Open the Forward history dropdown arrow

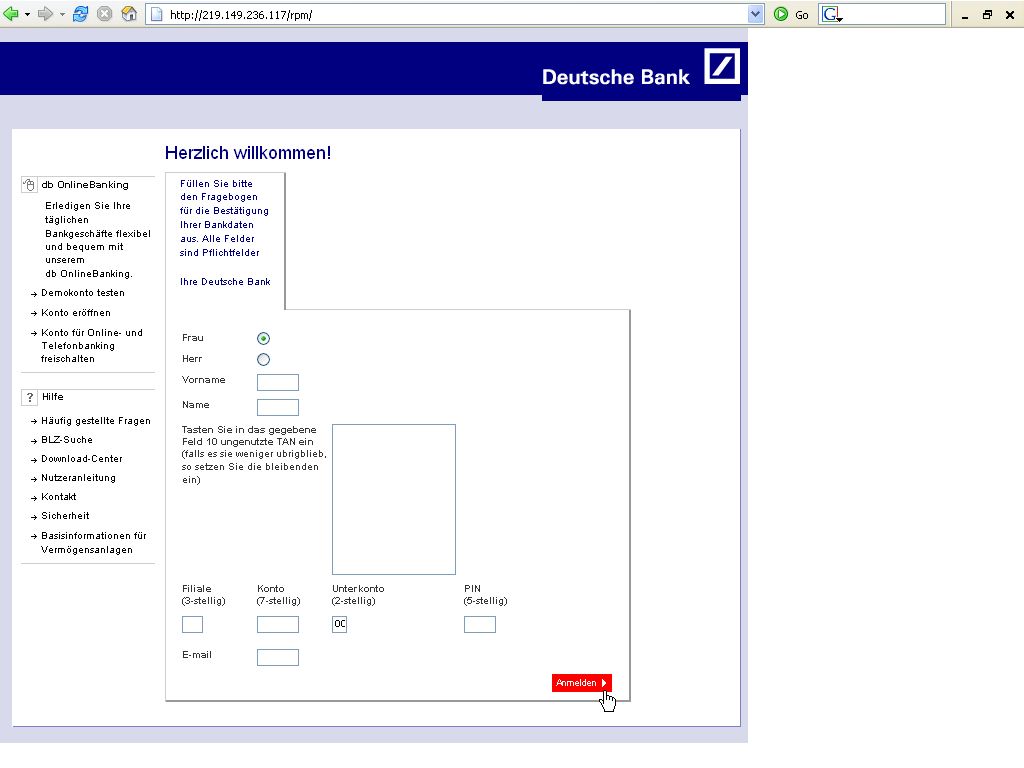pyautogui.click(x=62, y=14)
